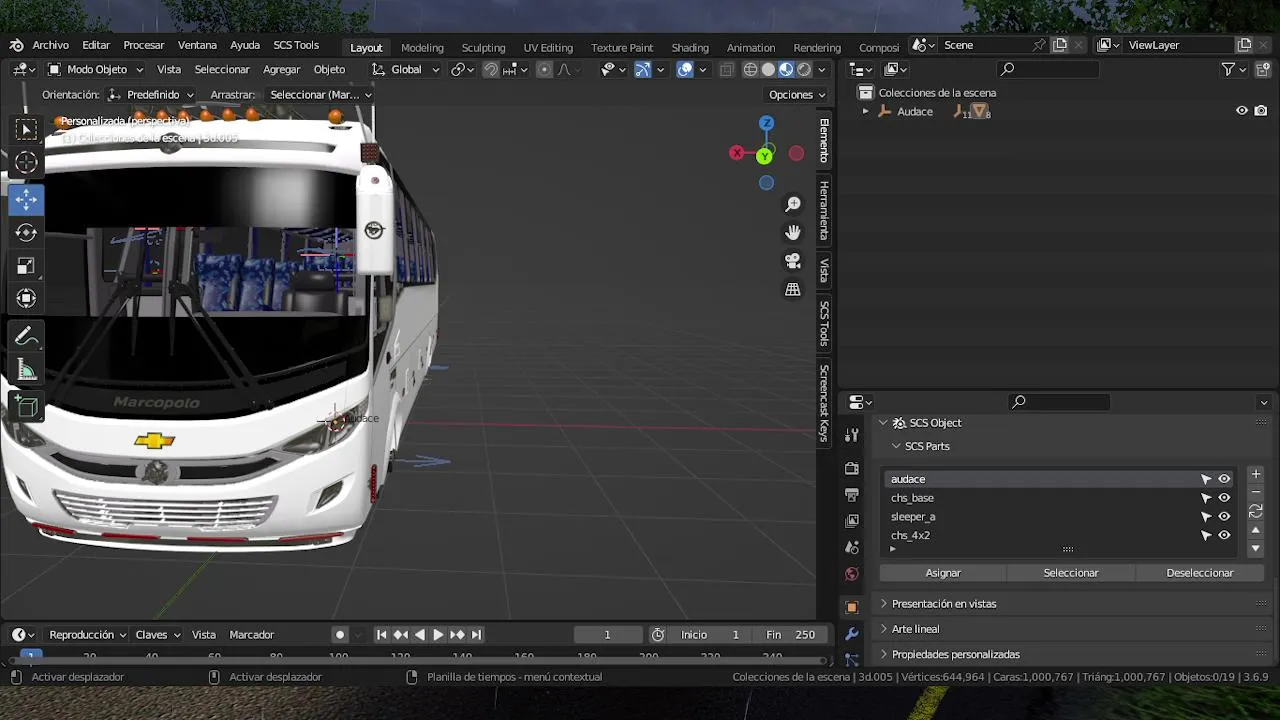Toggle camera view icon in viewport
Screen dimensions: 1280x720
(x=793, y=261)
